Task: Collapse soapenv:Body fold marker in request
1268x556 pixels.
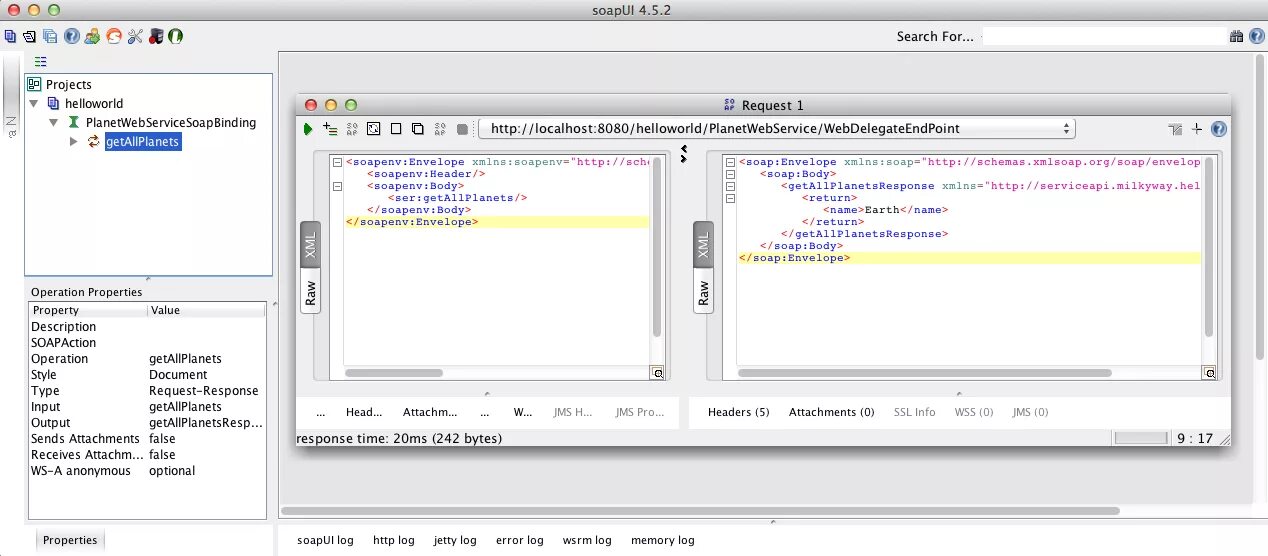Action: (338, 186)
